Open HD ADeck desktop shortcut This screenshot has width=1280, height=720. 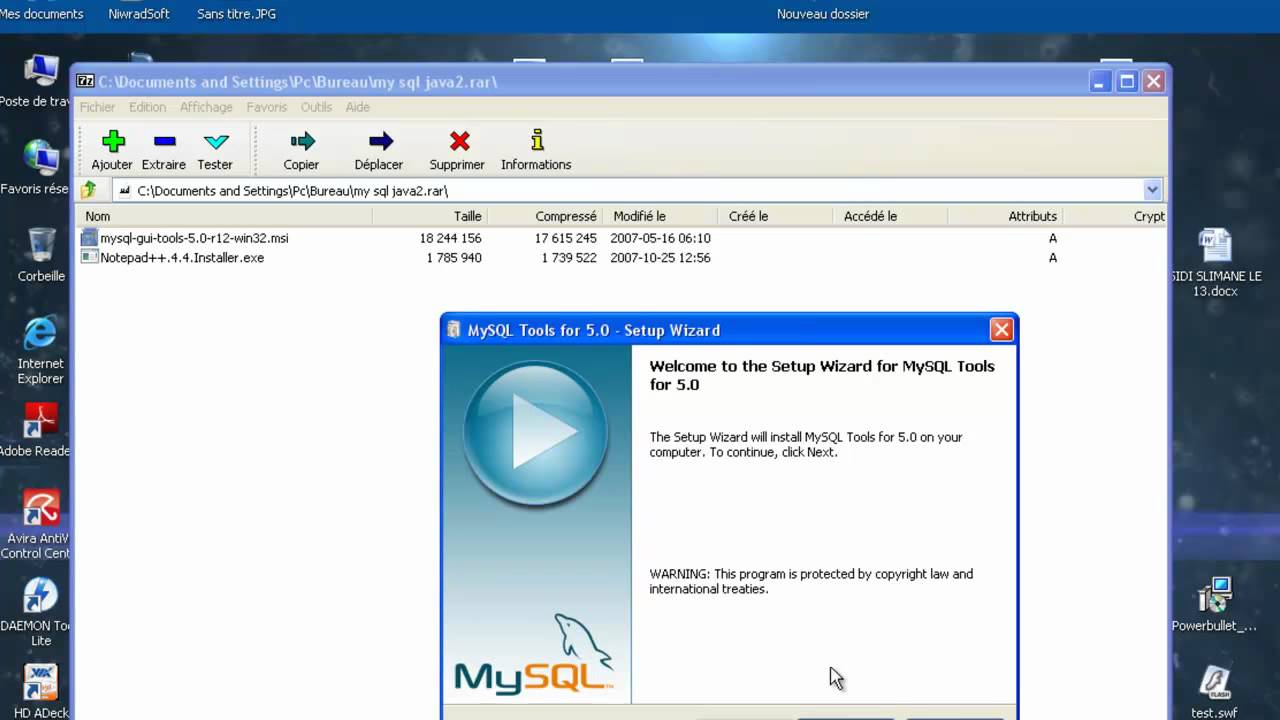pos(41,683)
